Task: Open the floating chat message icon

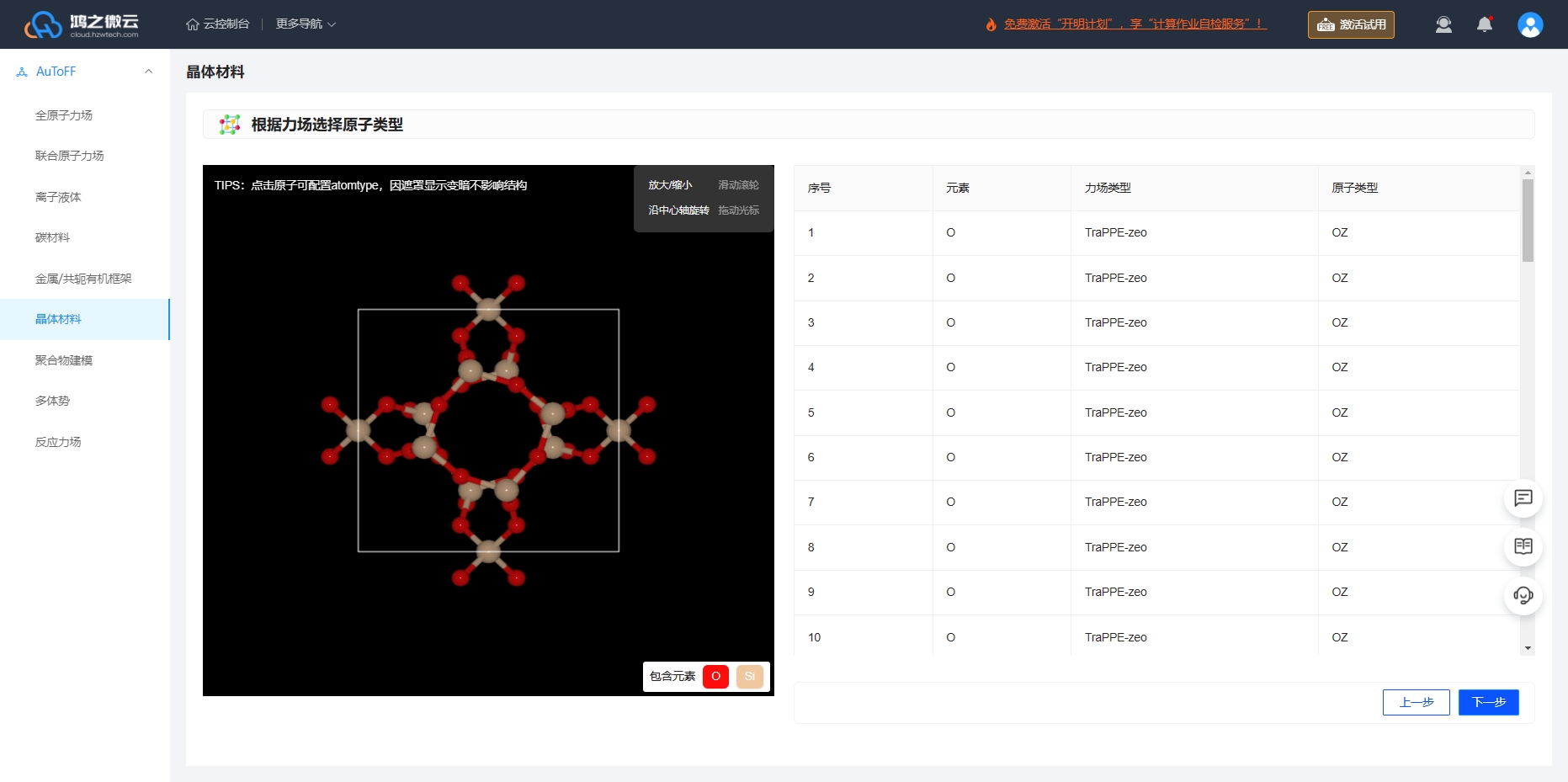Action: (x=1523, y=498)
